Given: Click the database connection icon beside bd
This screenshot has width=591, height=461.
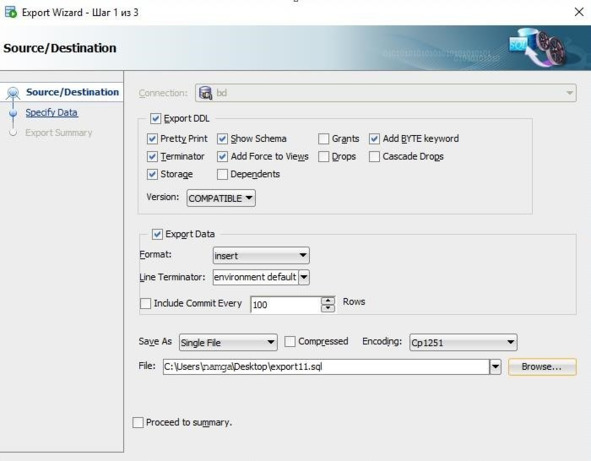Looking at the screenshot, I should point(205,93).
